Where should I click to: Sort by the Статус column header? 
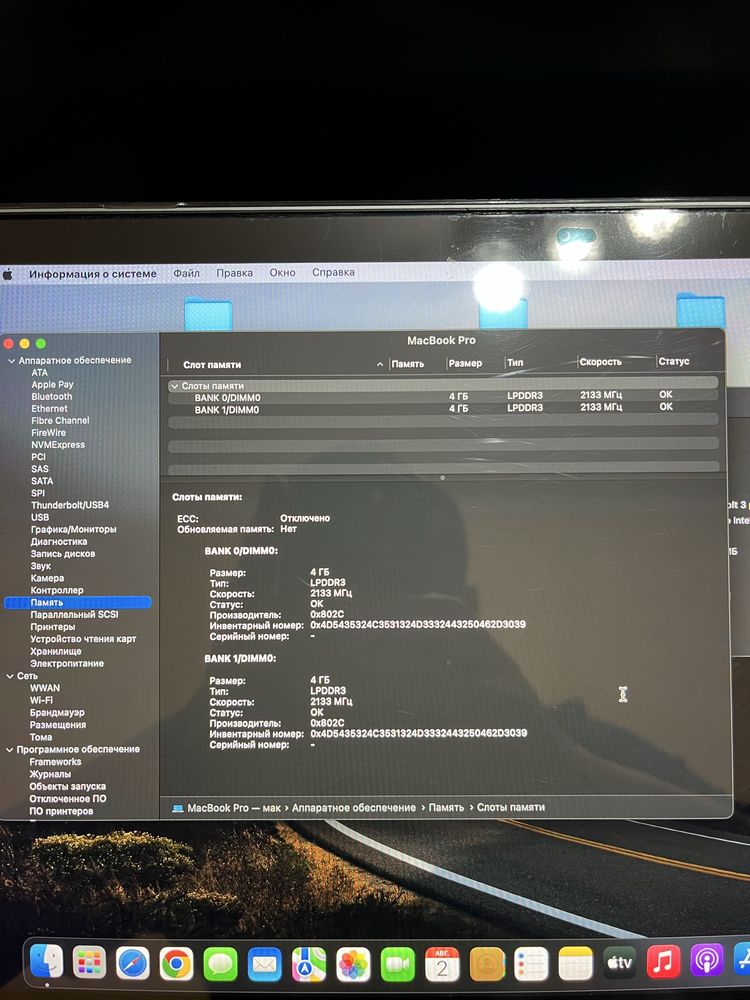[x=673, y=361]
